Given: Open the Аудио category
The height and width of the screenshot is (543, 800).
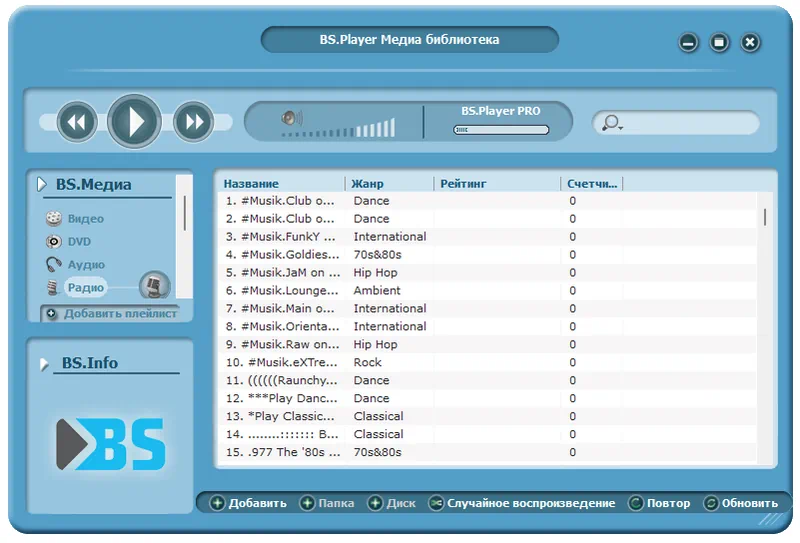Looking at the screenshot, I should pyautogui.click(x=86, y=264).
